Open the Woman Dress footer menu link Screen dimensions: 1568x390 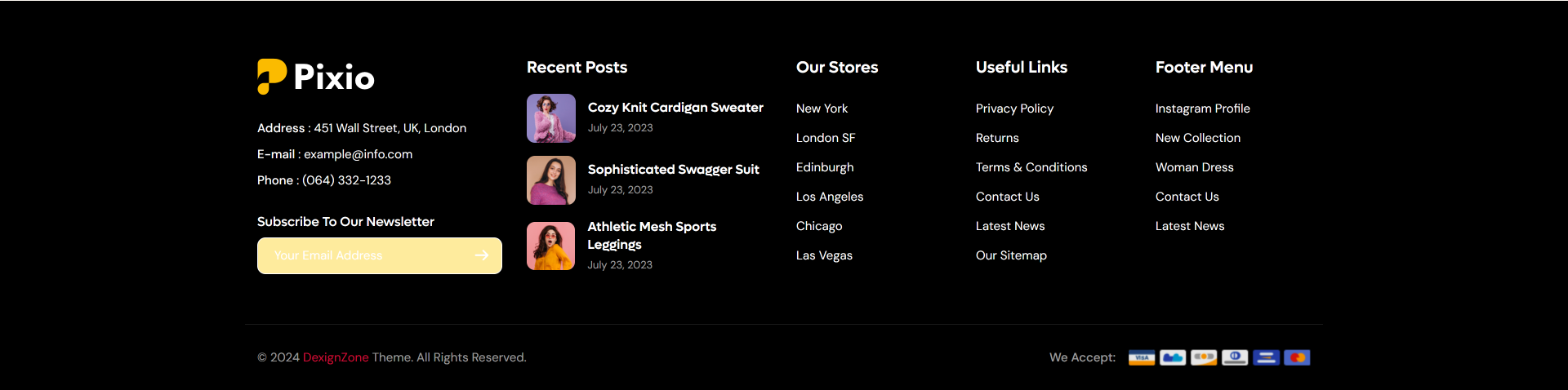(x=1194, y=167)
